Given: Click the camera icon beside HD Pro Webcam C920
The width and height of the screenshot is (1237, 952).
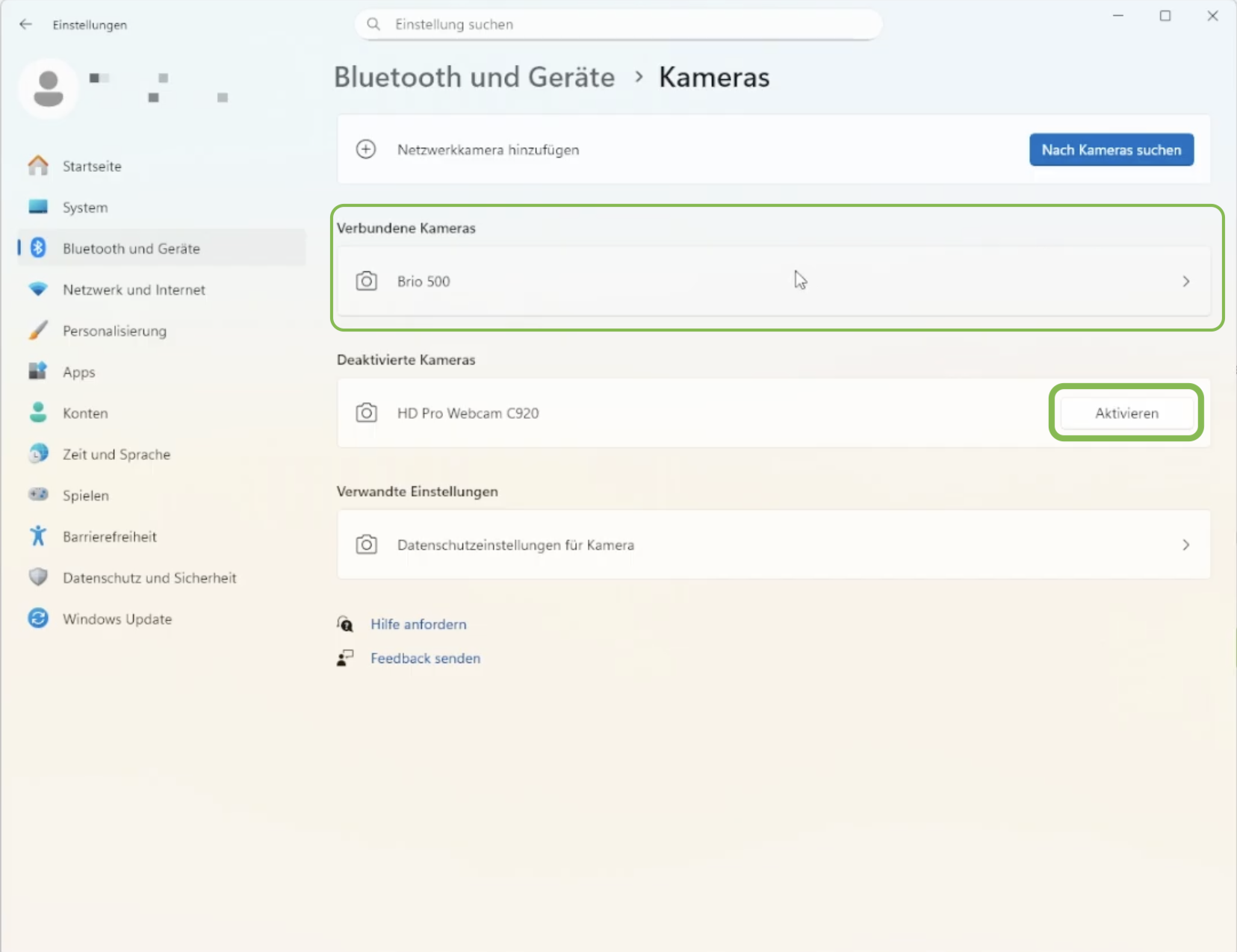Looking at the screenshot, I should tap(366, 413).
